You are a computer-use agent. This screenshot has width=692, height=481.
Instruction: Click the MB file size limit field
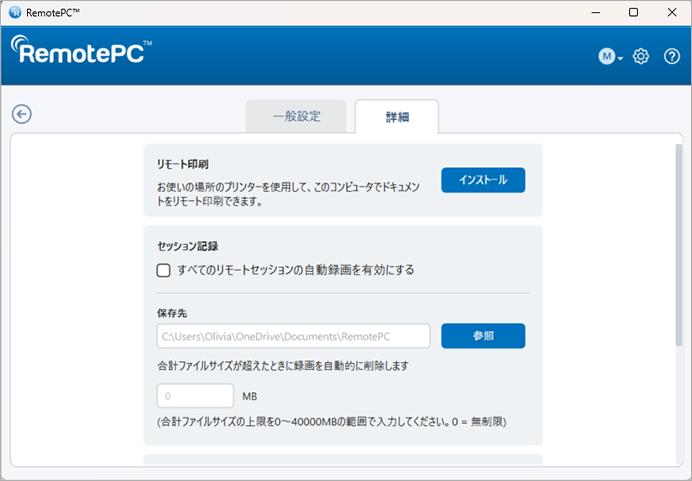coord(195,396)
